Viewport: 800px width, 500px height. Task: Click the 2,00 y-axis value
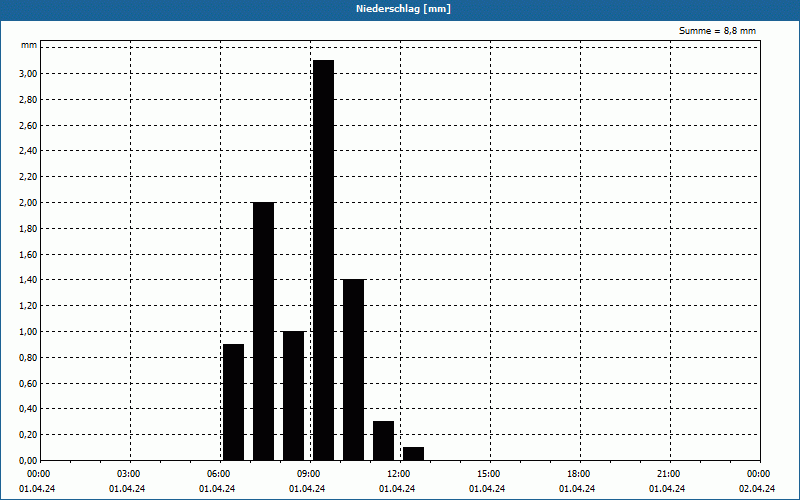pos(28,203)
